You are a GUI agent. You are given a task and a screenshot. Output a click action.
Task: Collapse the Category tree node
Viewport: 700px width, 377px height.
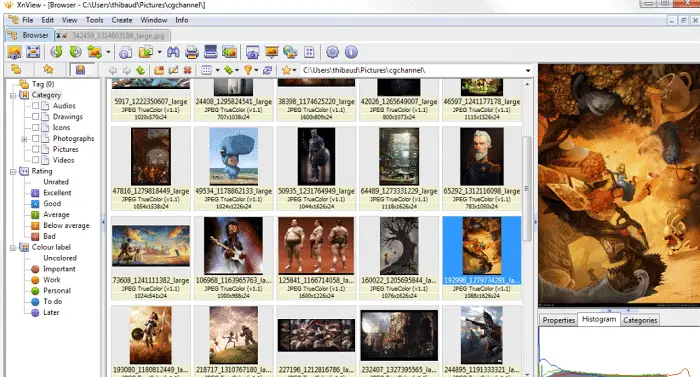(13, 95)
